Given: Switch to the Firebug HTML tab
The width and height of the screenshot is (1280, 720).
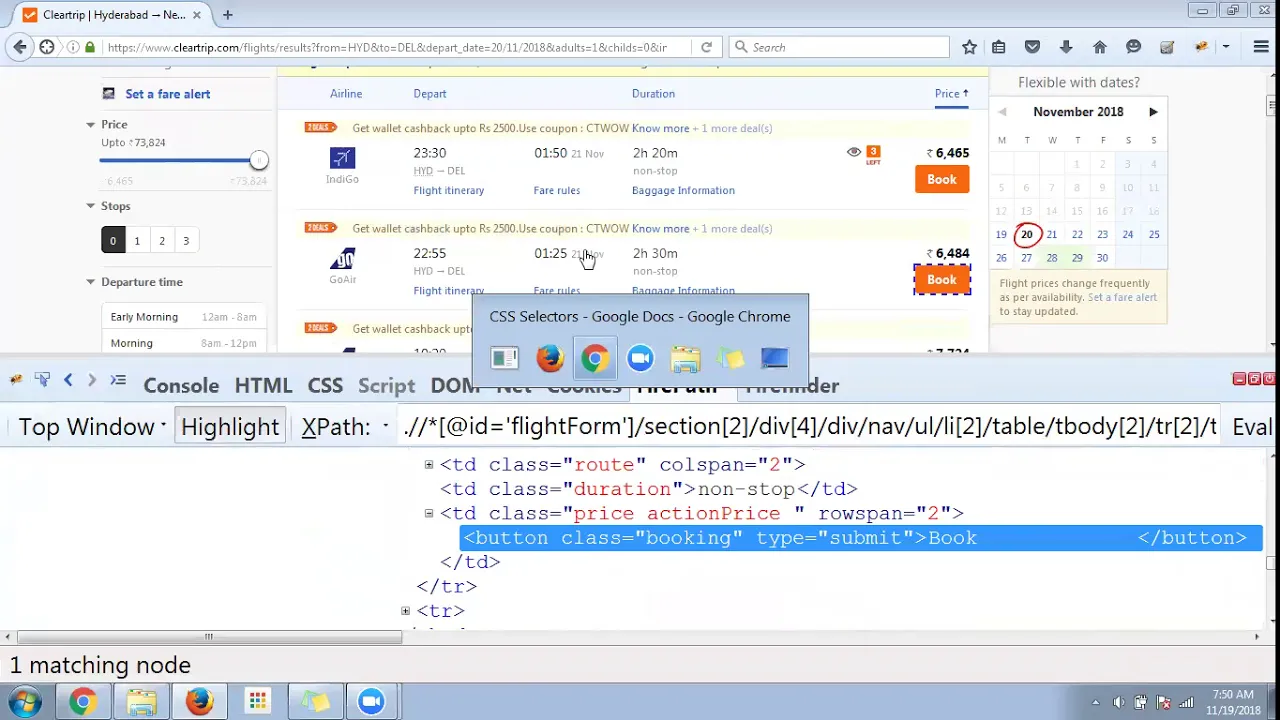Looking at the screenshot, I should 263,386.
